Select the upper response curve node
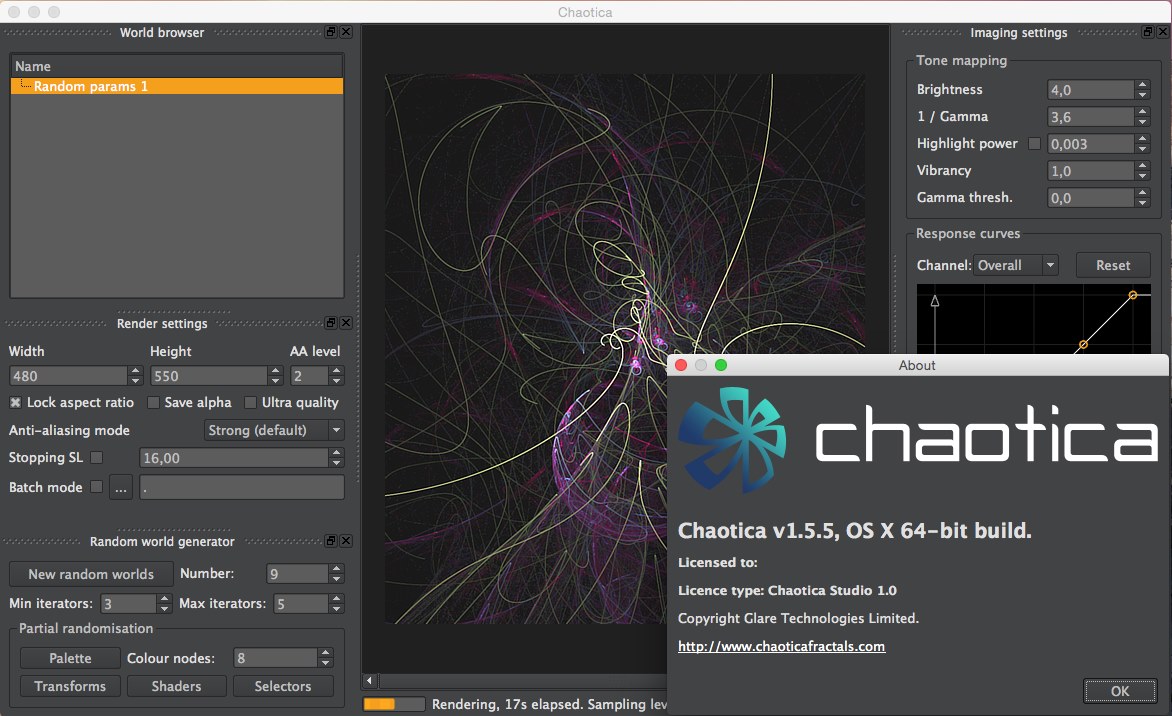This screenshot has width=1172, height=716. [x=1132, y=295]
